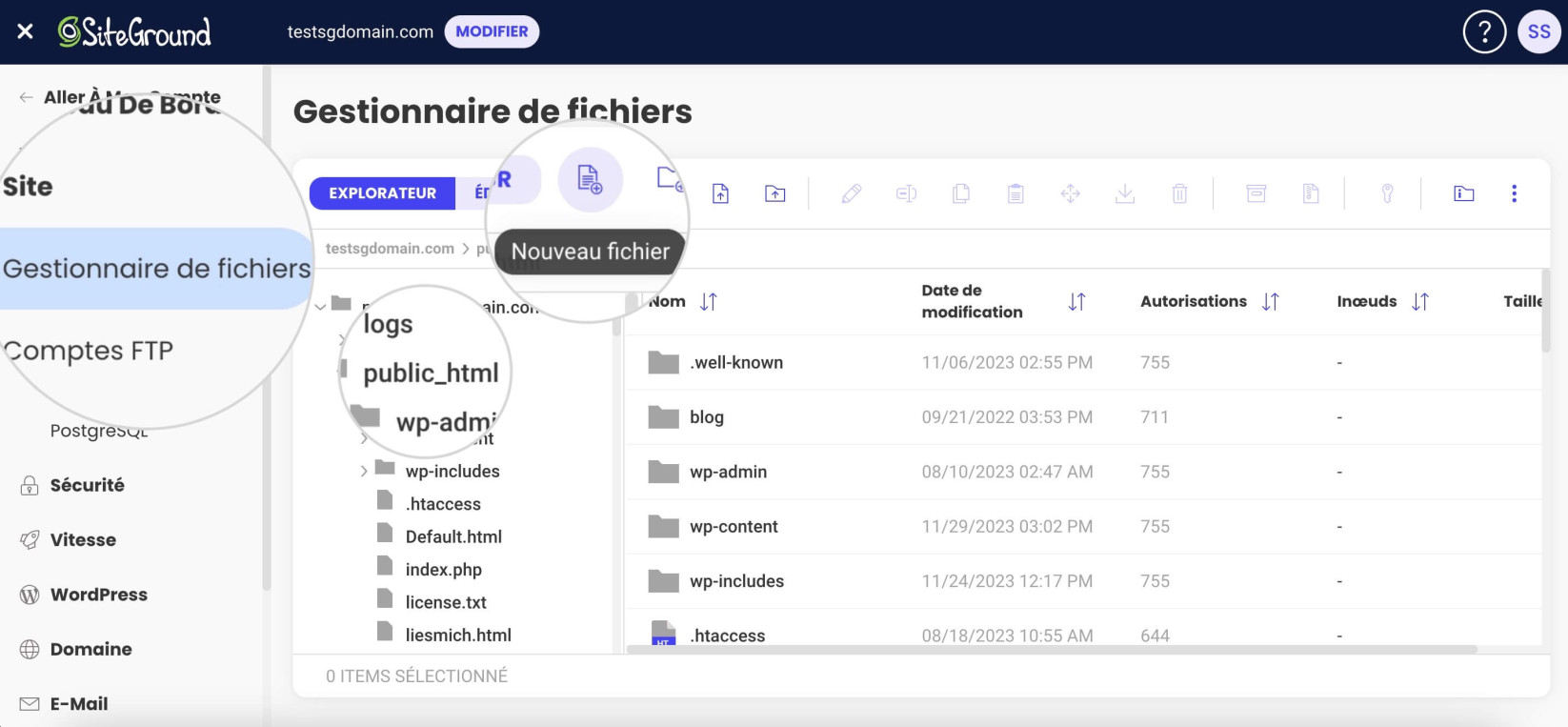Viewport: 1568px width, 727px height.
Task: Click the Taille column header
Action: coord(1522,301)
